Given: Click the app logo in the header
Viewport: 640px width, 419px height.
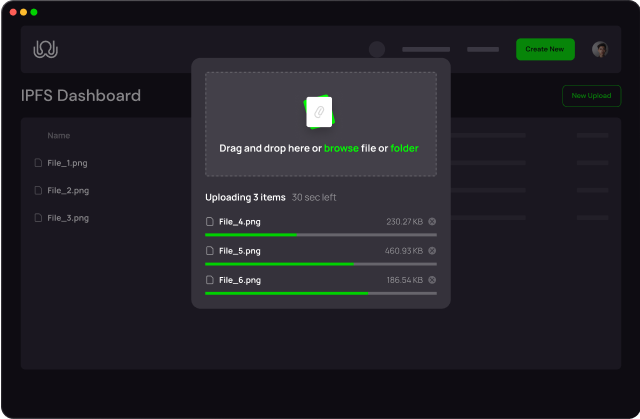Looking at the screenshot, I should click(45, 49).
